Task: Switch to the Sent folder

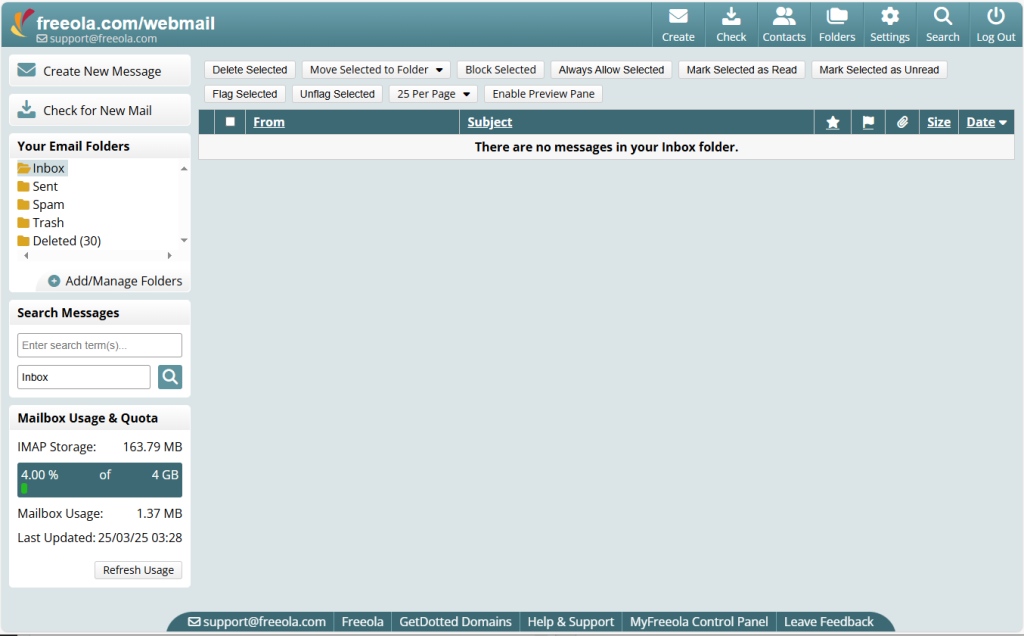Action: (x=44, y=186)
